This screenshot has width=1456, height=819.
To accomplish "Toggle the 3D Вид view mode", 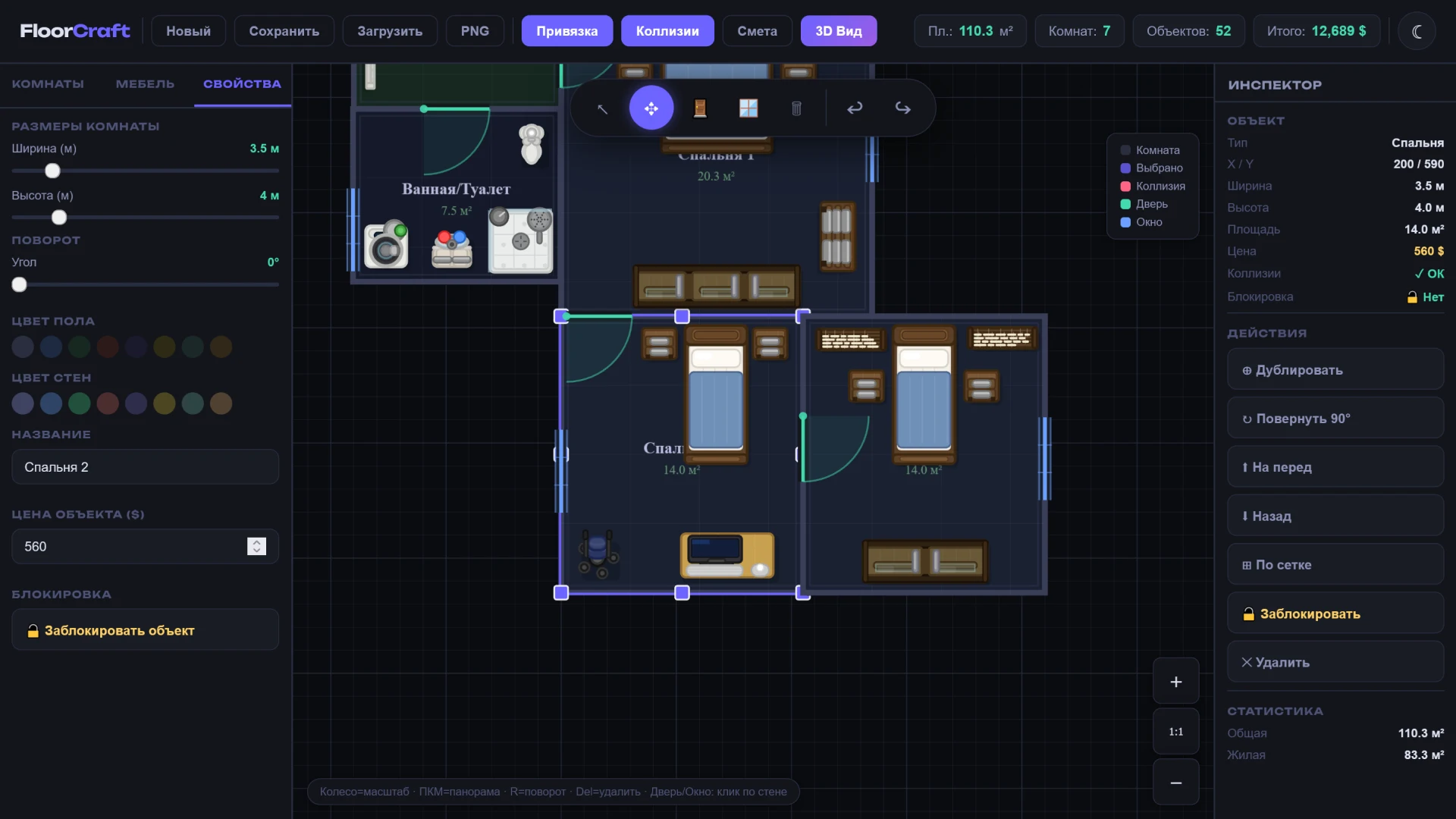I will point(838,31).
